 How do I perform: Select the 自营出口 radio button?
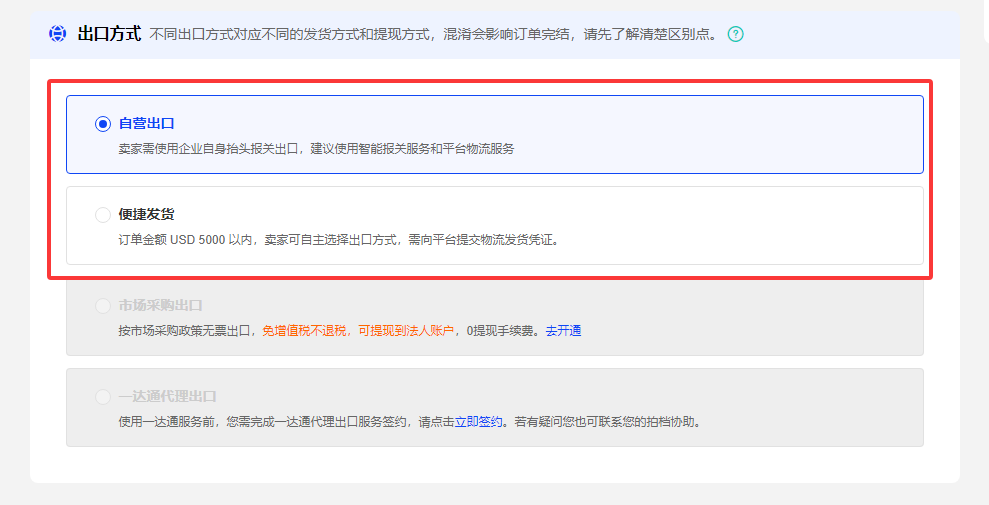pyautogui.click(x=103, y=124)
